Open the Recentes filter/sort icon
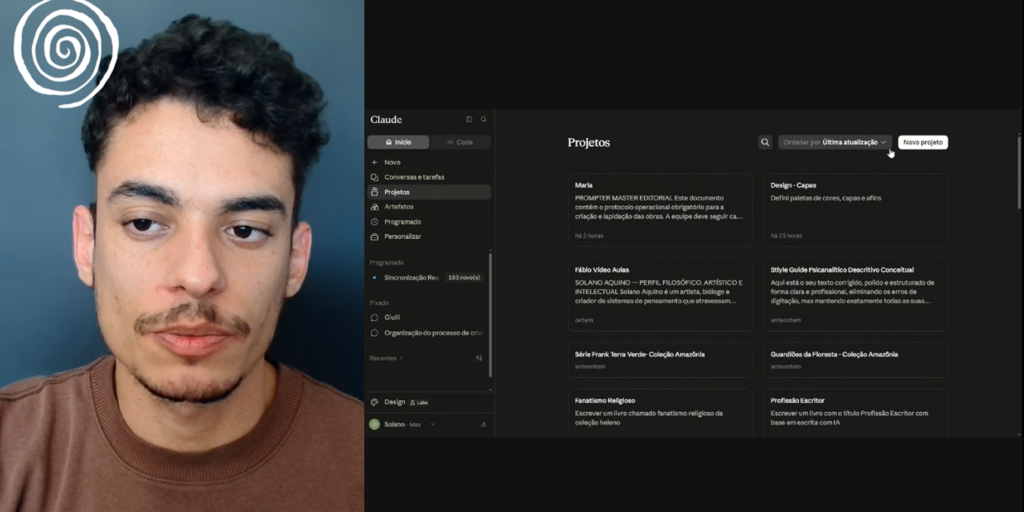The height and width of the screenshot is (512, 1024). pos(479,358)
